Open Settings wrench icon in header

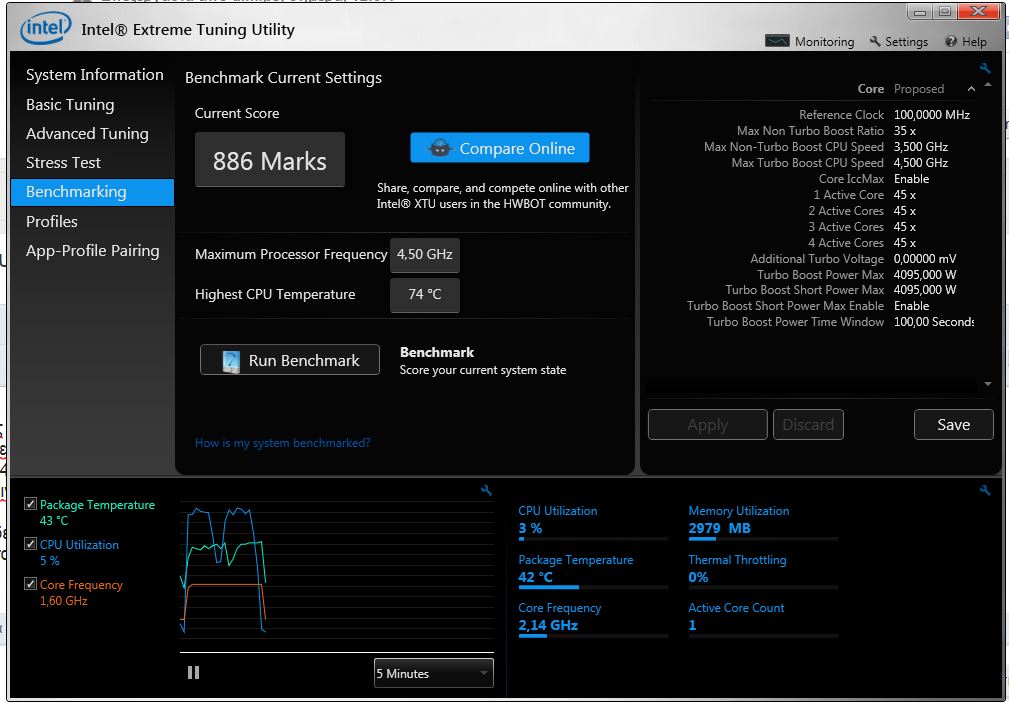coord(875,41)
